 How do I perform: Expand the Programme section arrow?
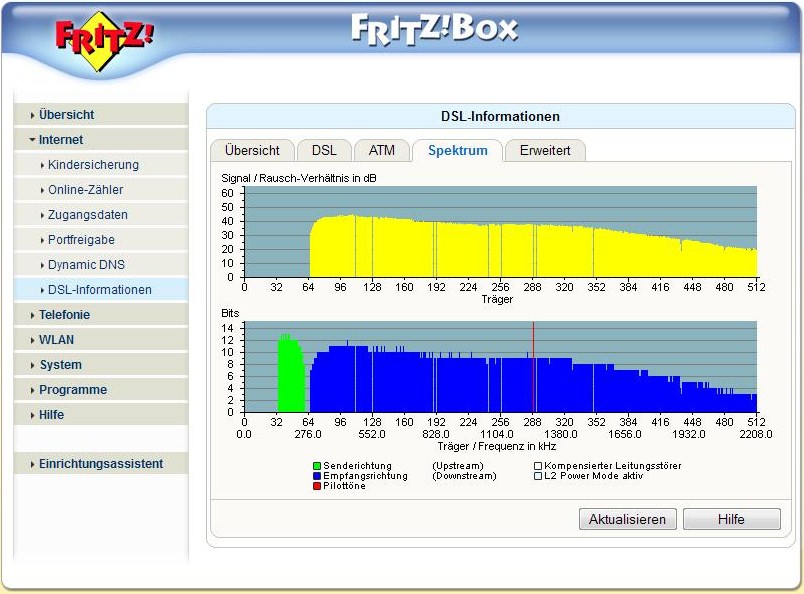pos(32,390)
